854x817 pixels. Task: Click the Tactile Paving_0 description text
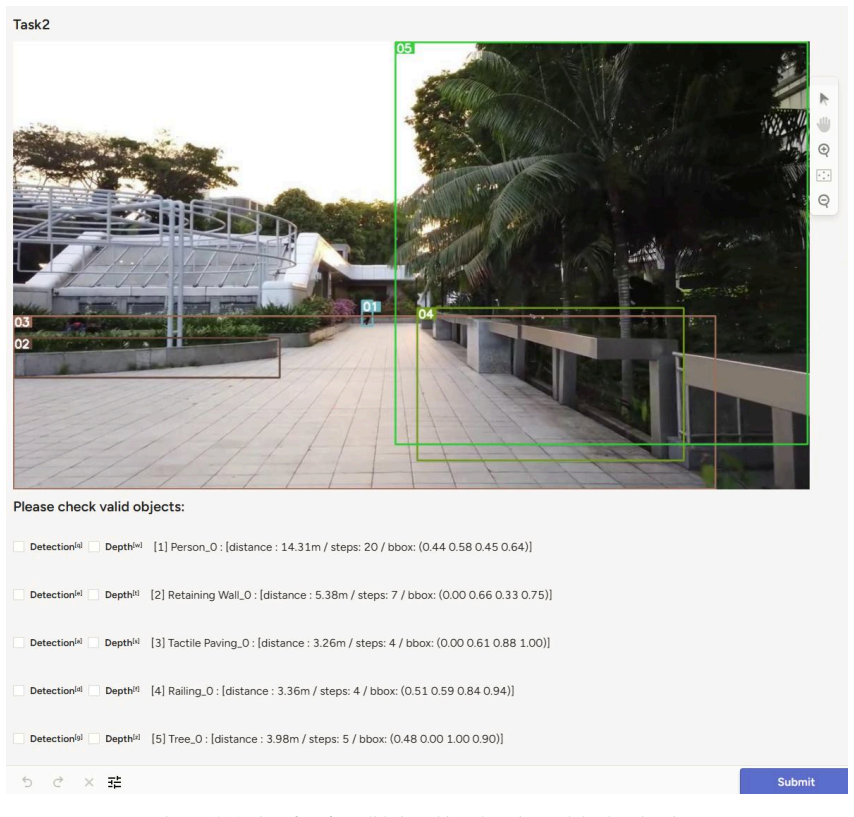pos(350,643)
